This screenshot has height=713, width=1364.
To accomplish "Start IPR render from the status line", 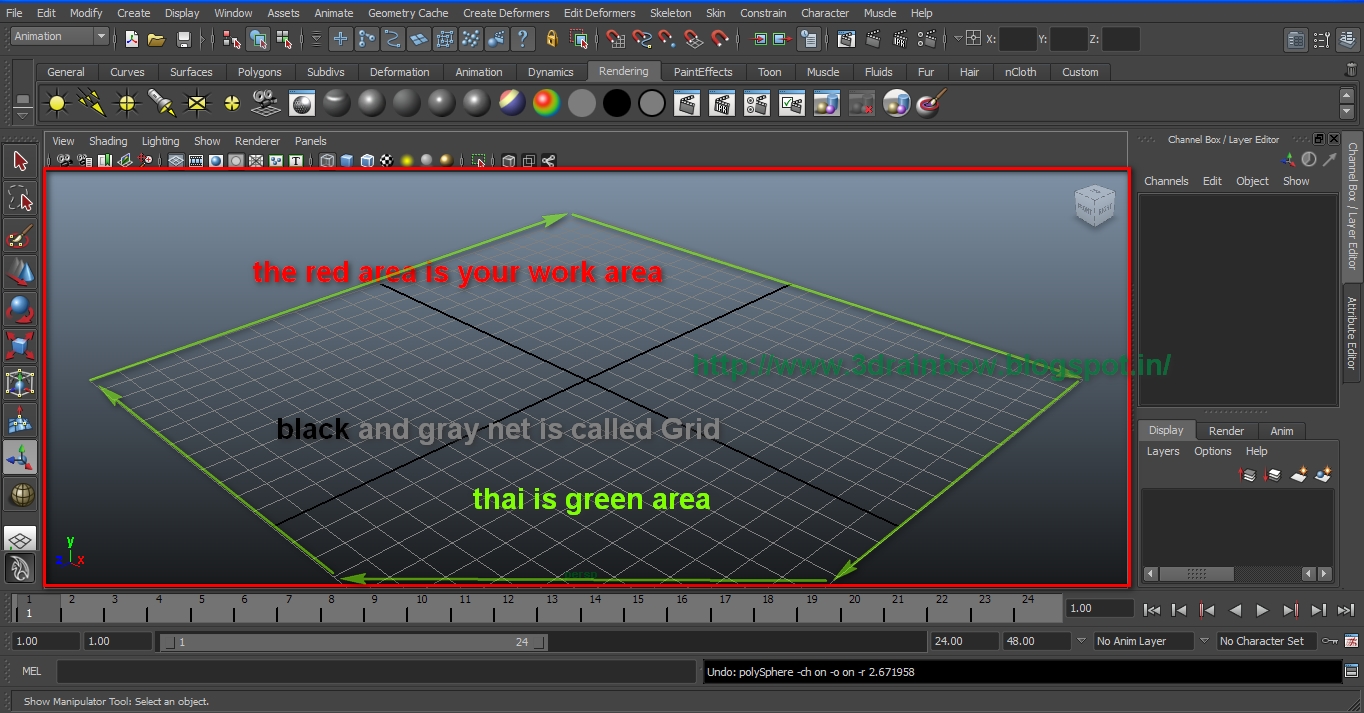I will coord(899,39).
